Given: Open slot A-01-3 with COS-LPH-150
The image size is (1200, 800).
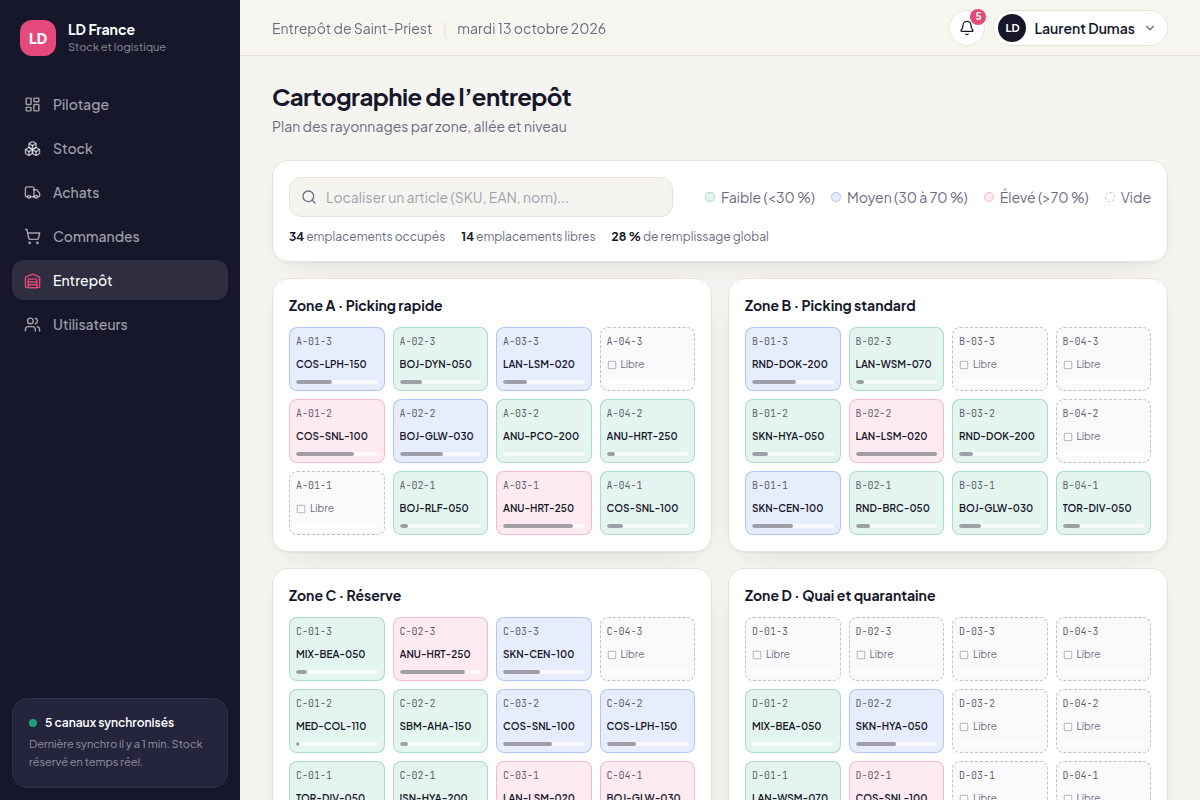Looking at the screenshot, I should click(337, 359).
